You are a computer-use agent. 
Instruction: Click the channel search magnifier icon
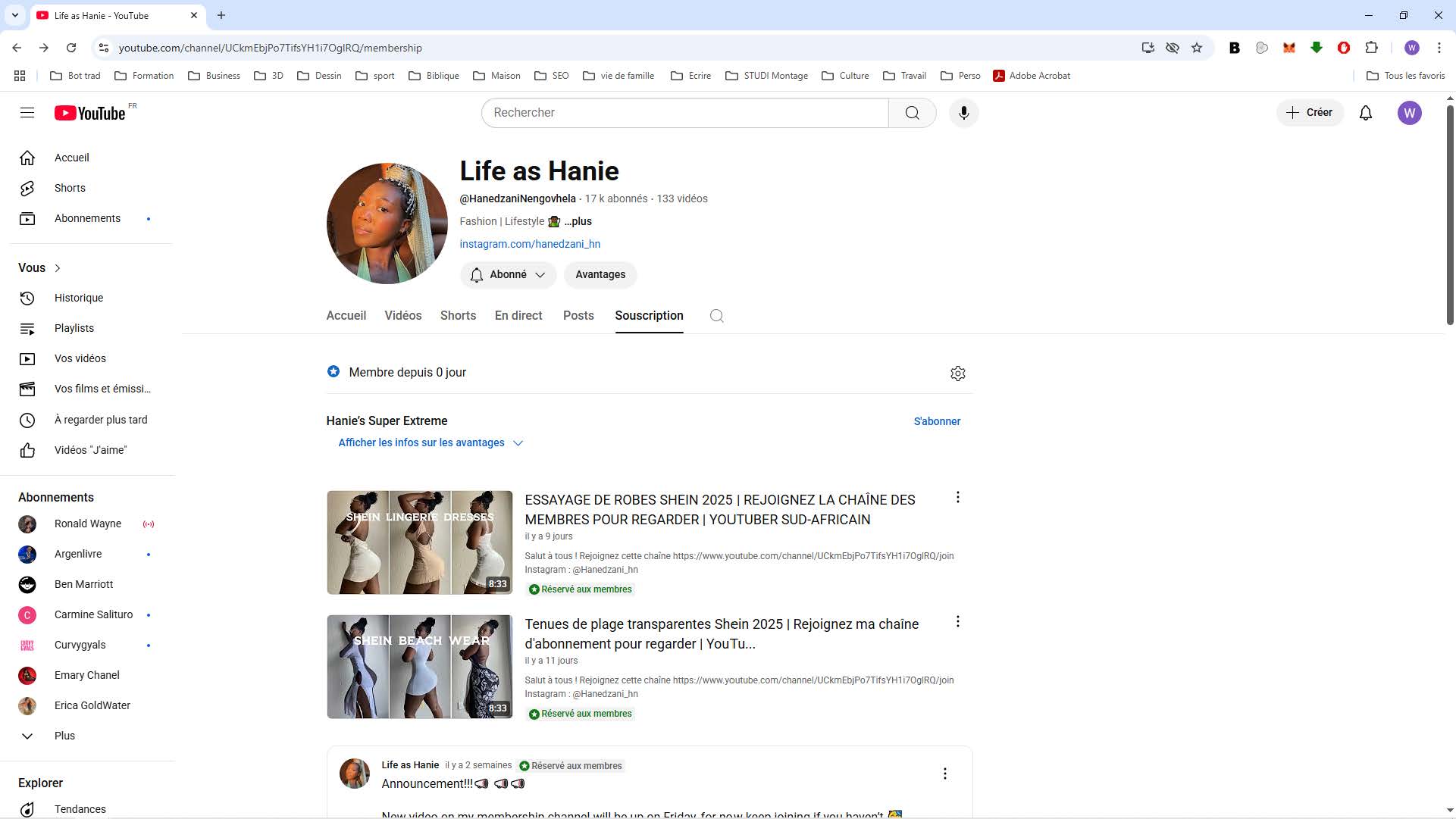716,316
